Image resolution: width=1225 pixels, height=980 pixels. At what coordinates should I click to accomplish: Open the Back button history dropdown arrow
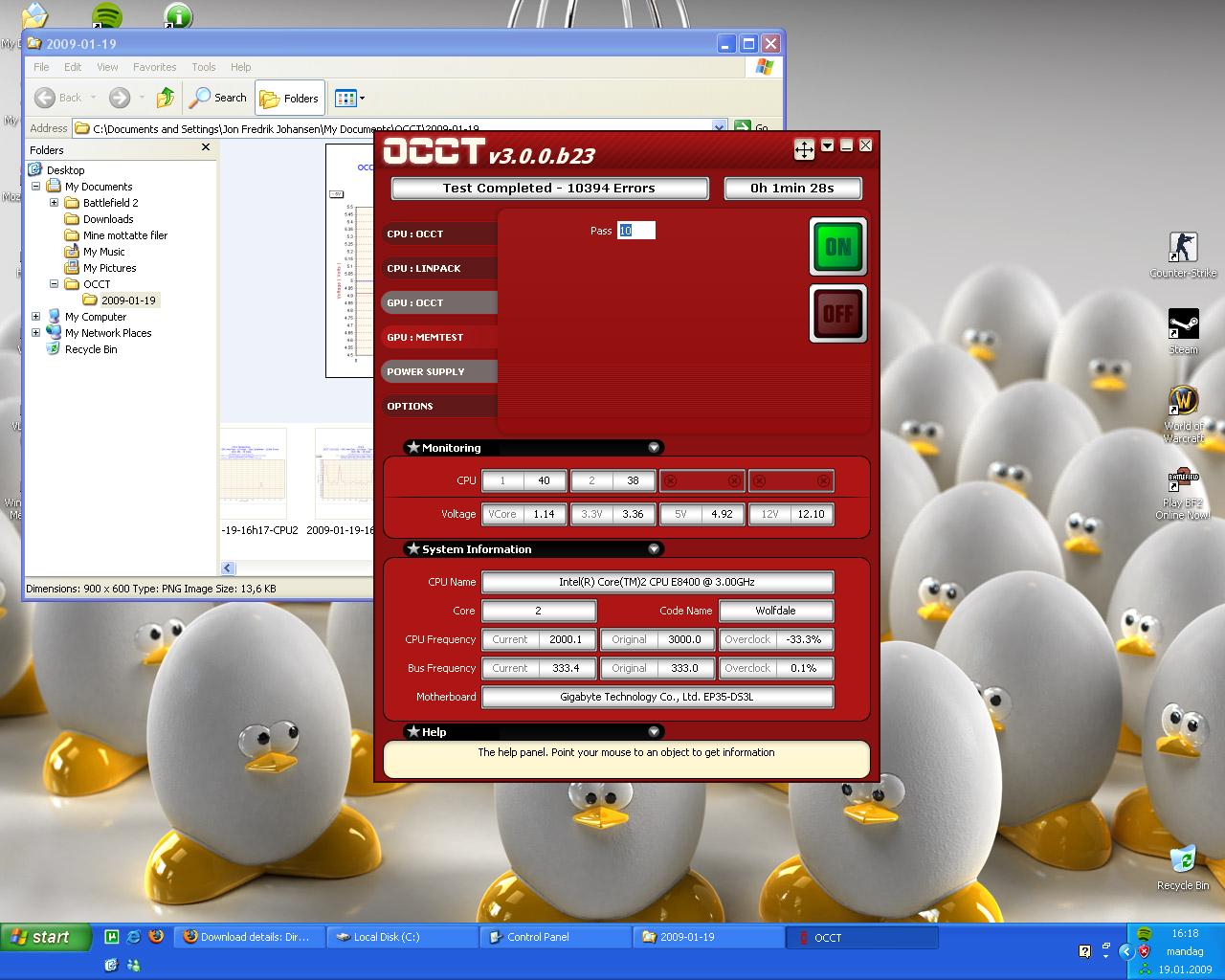(93, 98)
